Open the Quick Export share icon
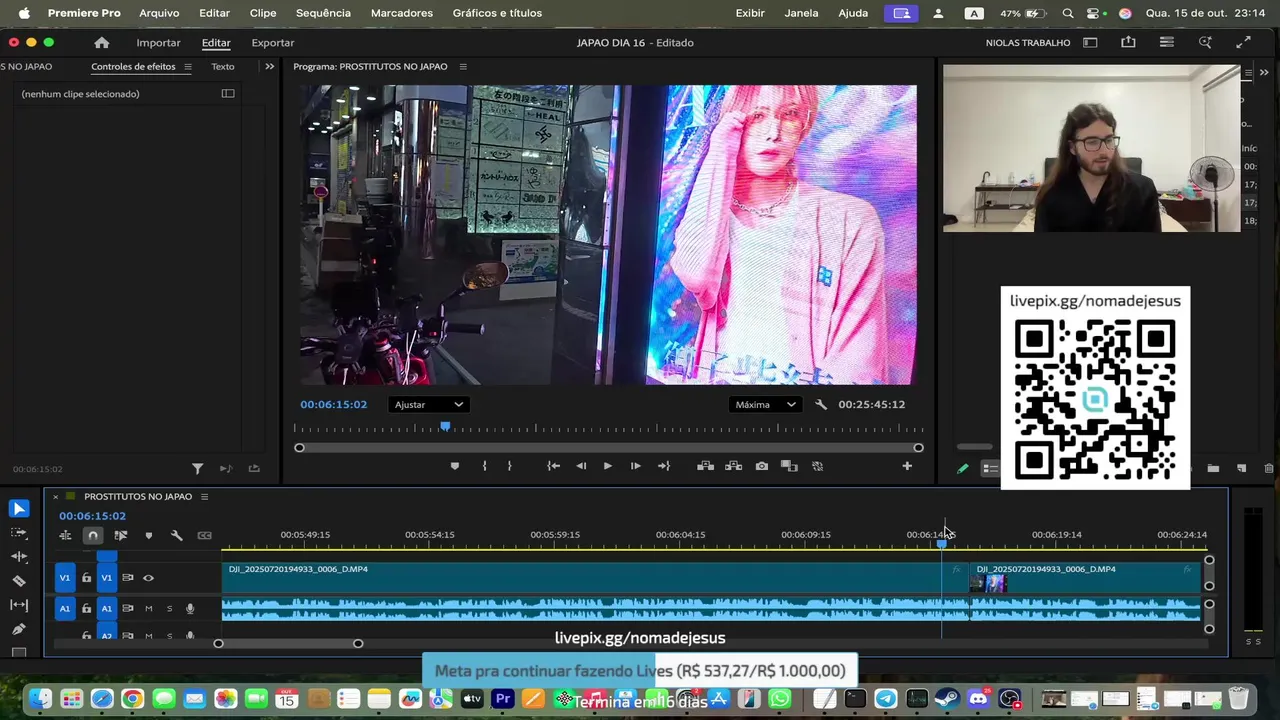 pyautogui.click(x=1128, y=43)
